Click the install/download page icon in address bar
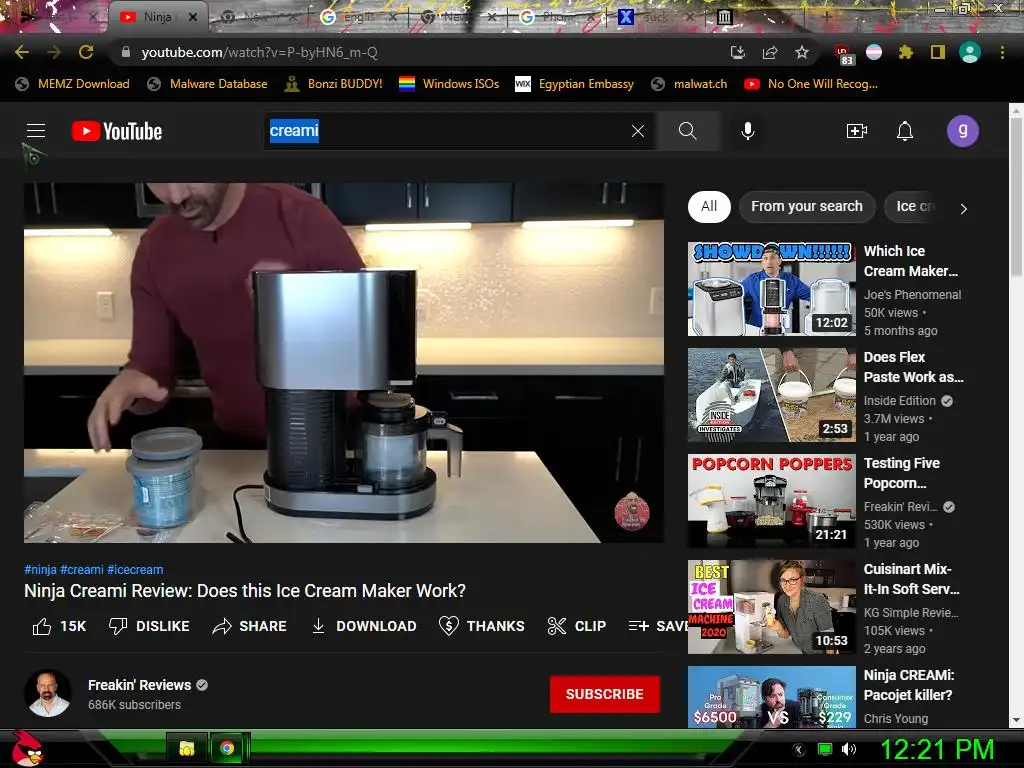 click(737, 52)
